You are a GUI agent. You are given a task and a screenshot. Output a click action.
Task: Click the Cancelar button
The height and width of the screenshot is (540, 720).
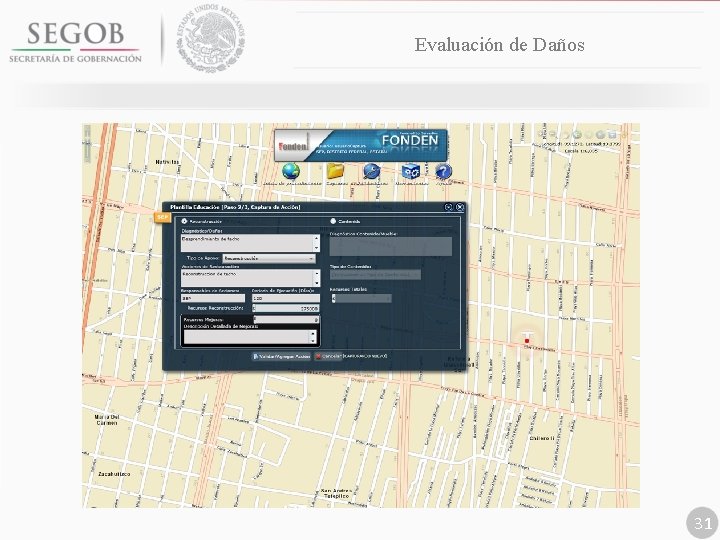pyautogui.click(x=328, y=356)
